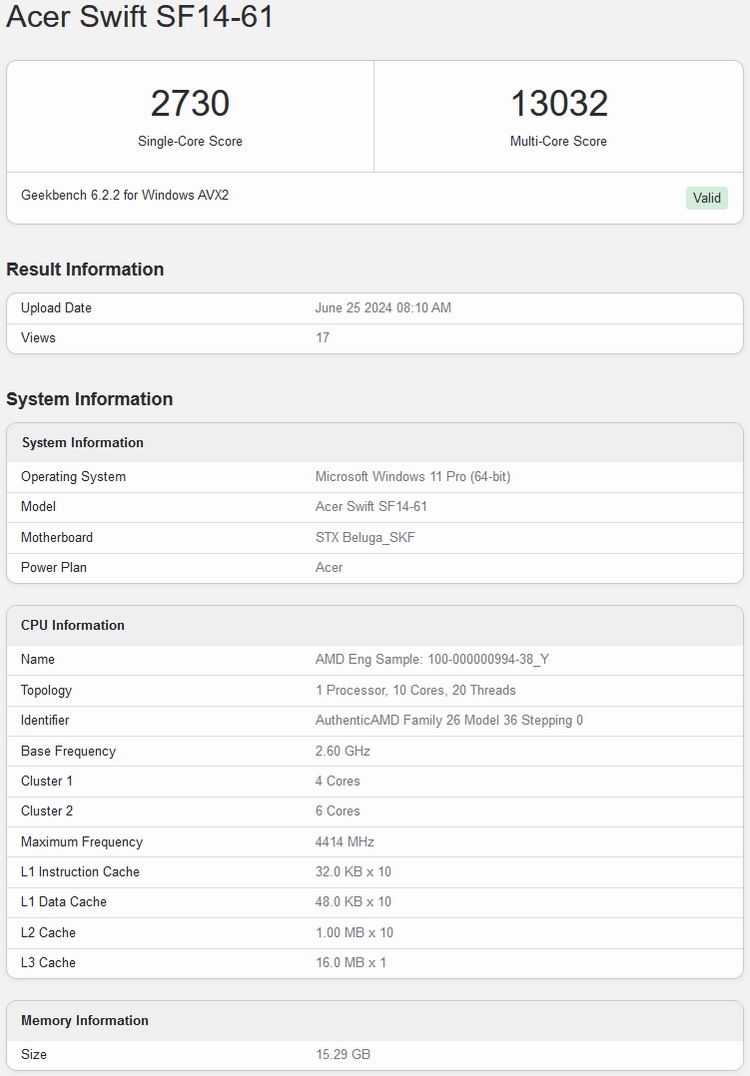Click the Topology value with 10 Cores, 20 Threads
This screenshot has height=1076, width=750.
pyautogui.click(x=415, y=691)
